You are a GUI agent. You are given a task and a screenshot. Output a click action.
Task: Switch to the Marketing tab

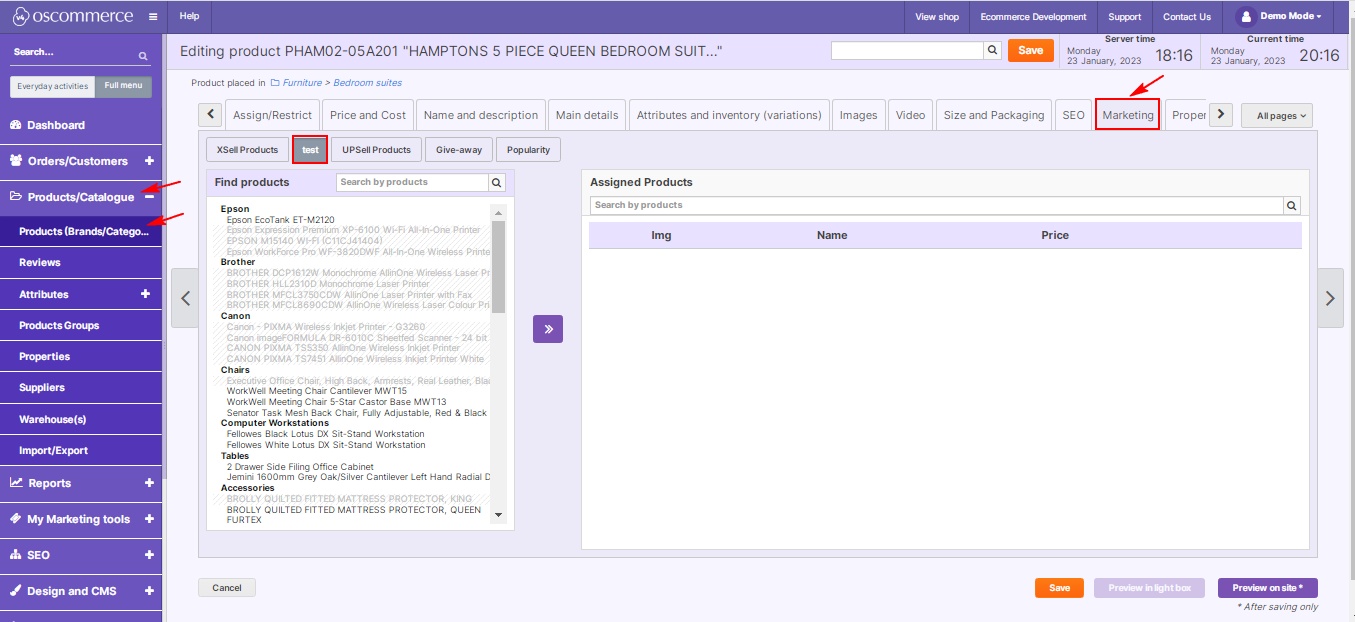(x=1127, y=115)
